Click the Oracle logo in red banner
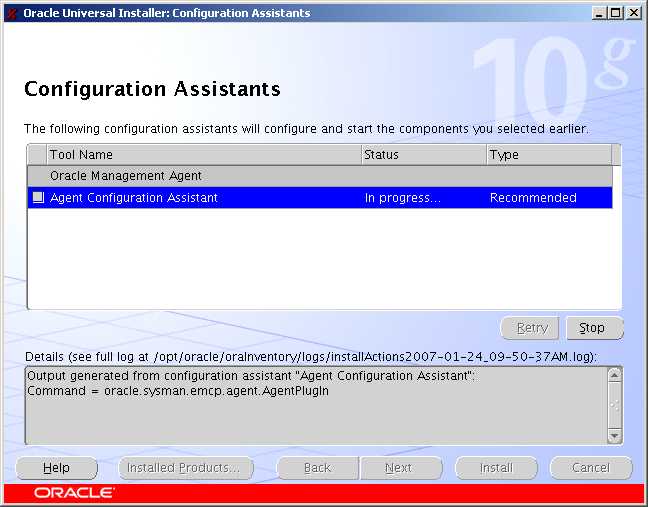Screen dimensions: 648x507 pyautogui.click(x=74, y=493)
